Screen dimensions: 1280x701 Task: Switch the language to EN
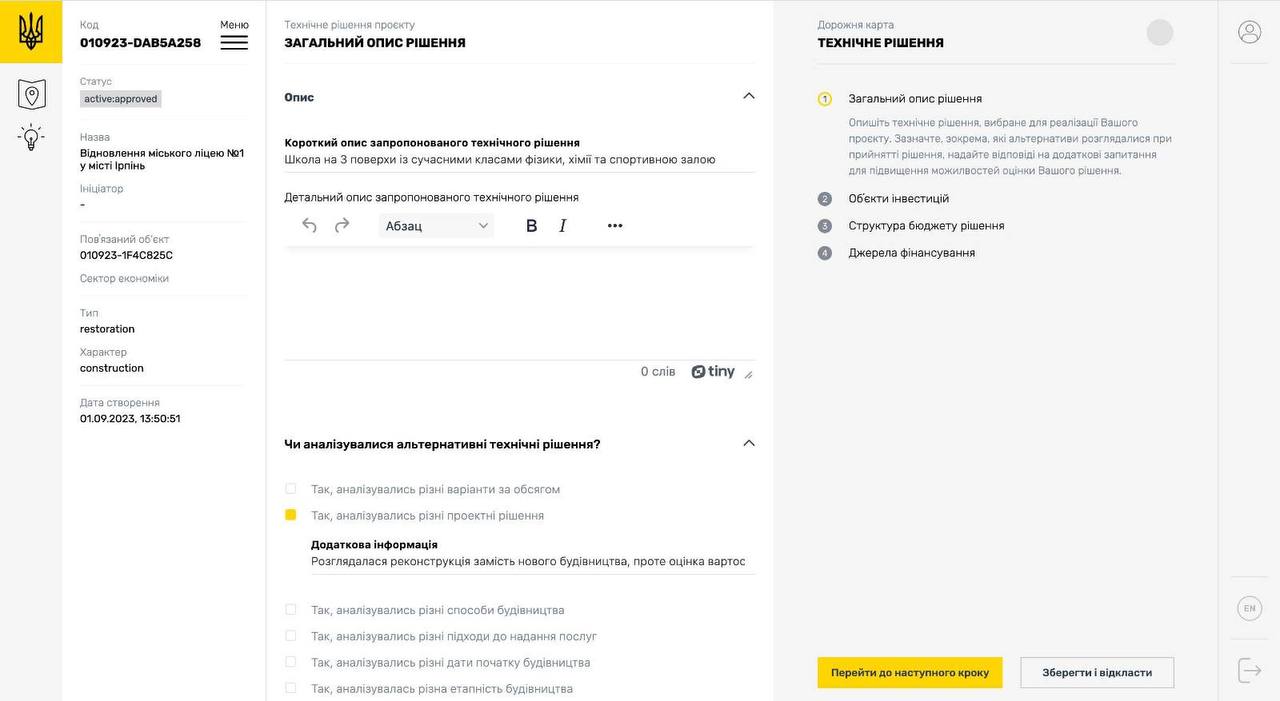(x=1249, y=608)
